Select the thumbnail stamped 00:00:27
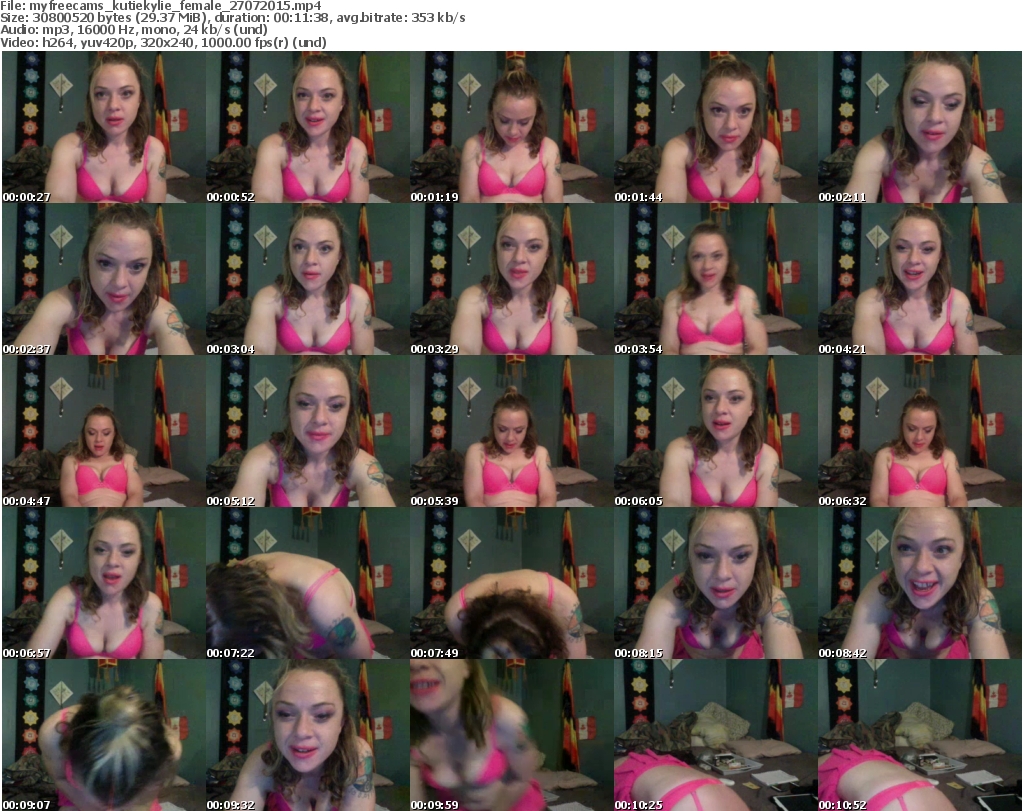Viewport: 1024px width, 811px height. point(104,127)
